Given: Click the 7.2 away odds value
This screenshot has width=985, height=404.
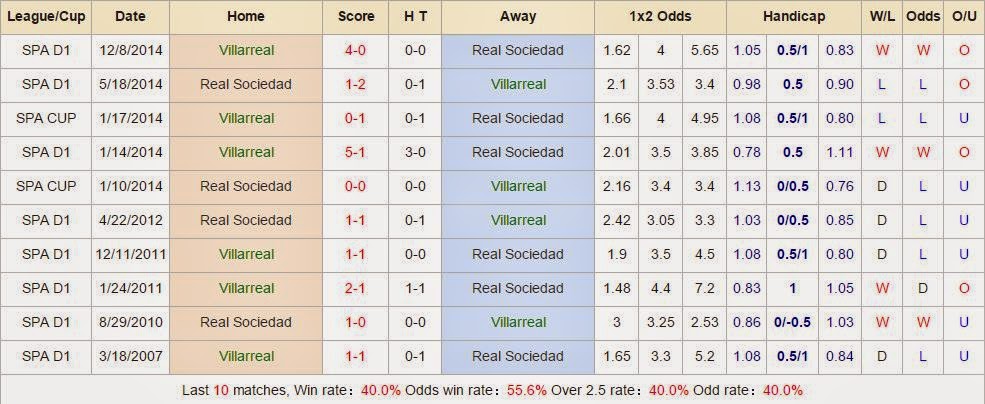Looking at the screenshot, I should (x=705, y=288).
